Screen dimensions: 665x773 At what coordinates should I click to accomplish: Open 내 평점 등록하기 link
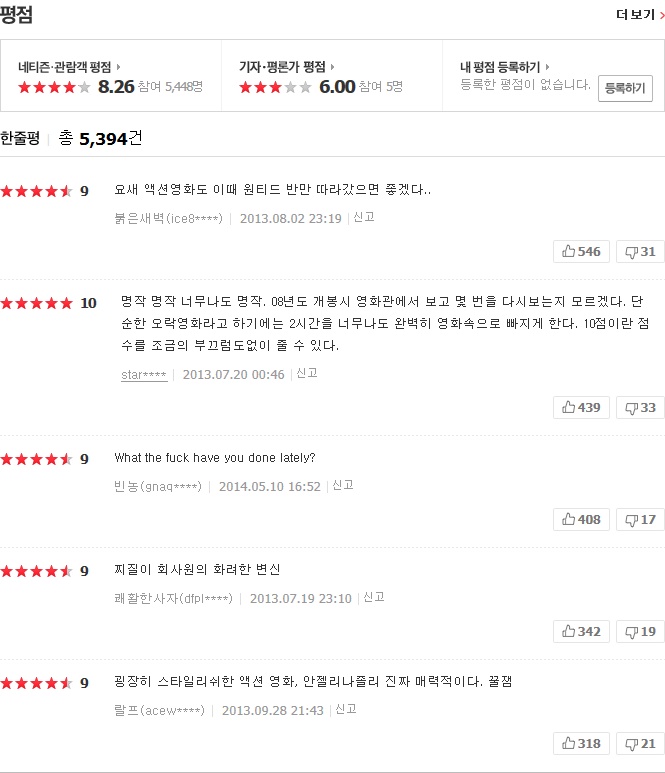(x=506, y=67)
